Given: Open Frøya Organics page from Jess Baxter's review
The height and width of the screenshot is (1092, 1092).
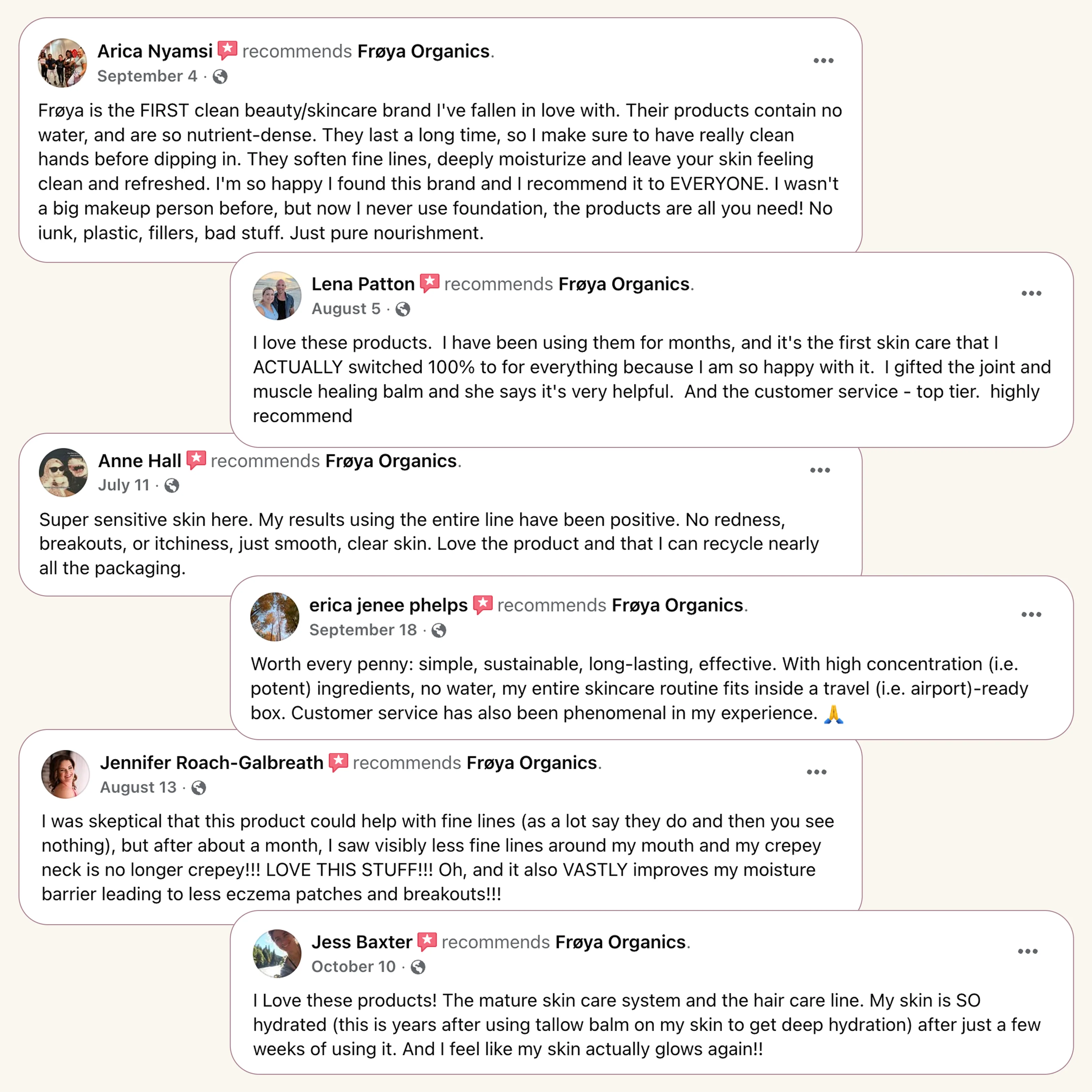Looking at the screenshot, I should tap(620, 942).
